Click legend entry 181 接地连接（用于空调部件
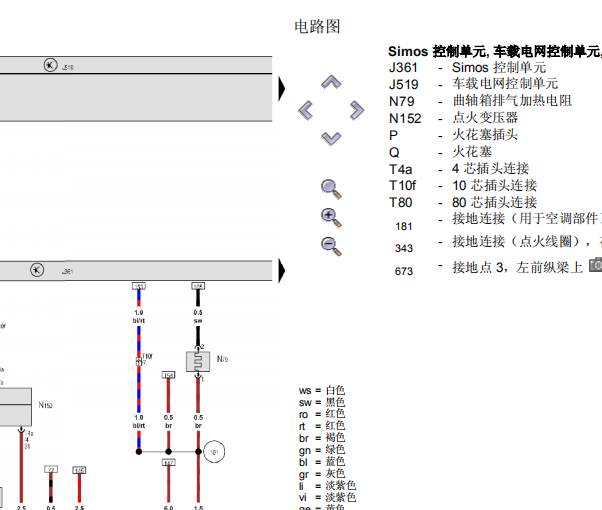The width and height of the screenshot is (602, 510). pos(498,221)
